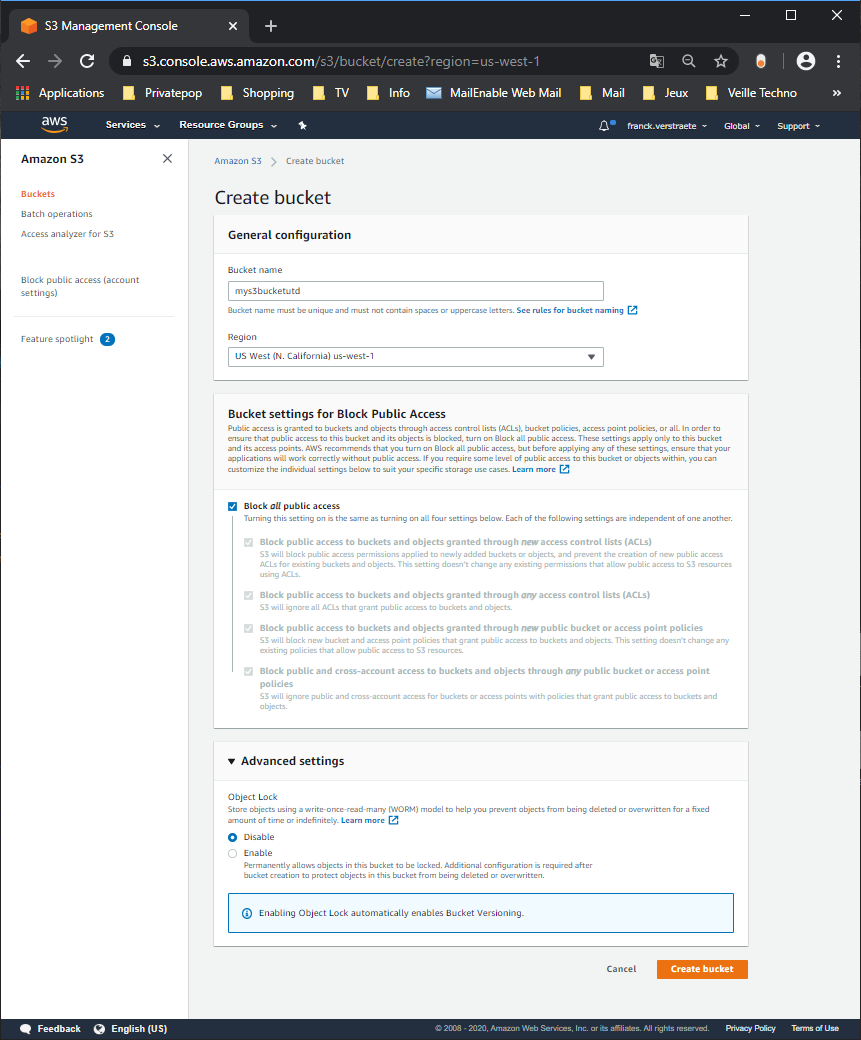This screenshot has height=1040, width=861.
Task: Open the Chrome profile avatar icon
Action: 806,61
